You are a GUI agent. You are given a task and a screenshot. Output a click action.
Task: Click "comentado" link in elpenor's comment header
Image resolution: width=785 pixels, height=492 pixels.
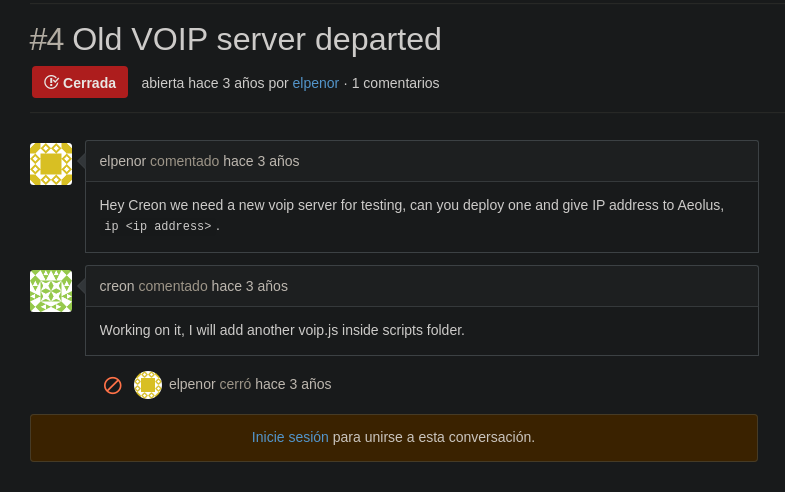[184, 161]
